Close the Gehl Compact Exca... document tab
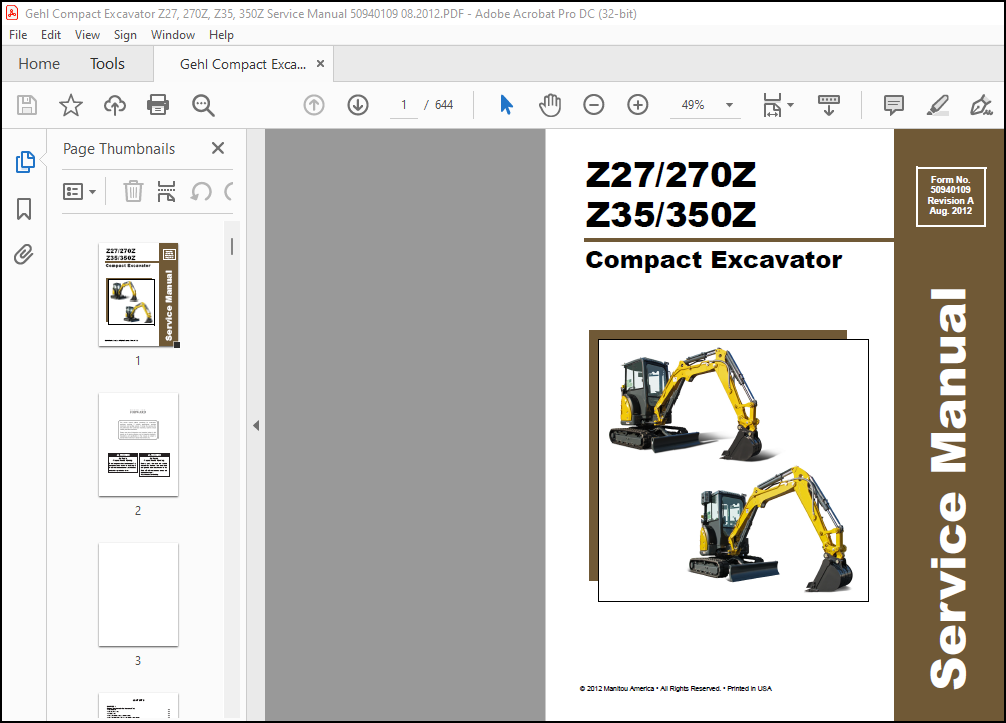 [320, 64]
